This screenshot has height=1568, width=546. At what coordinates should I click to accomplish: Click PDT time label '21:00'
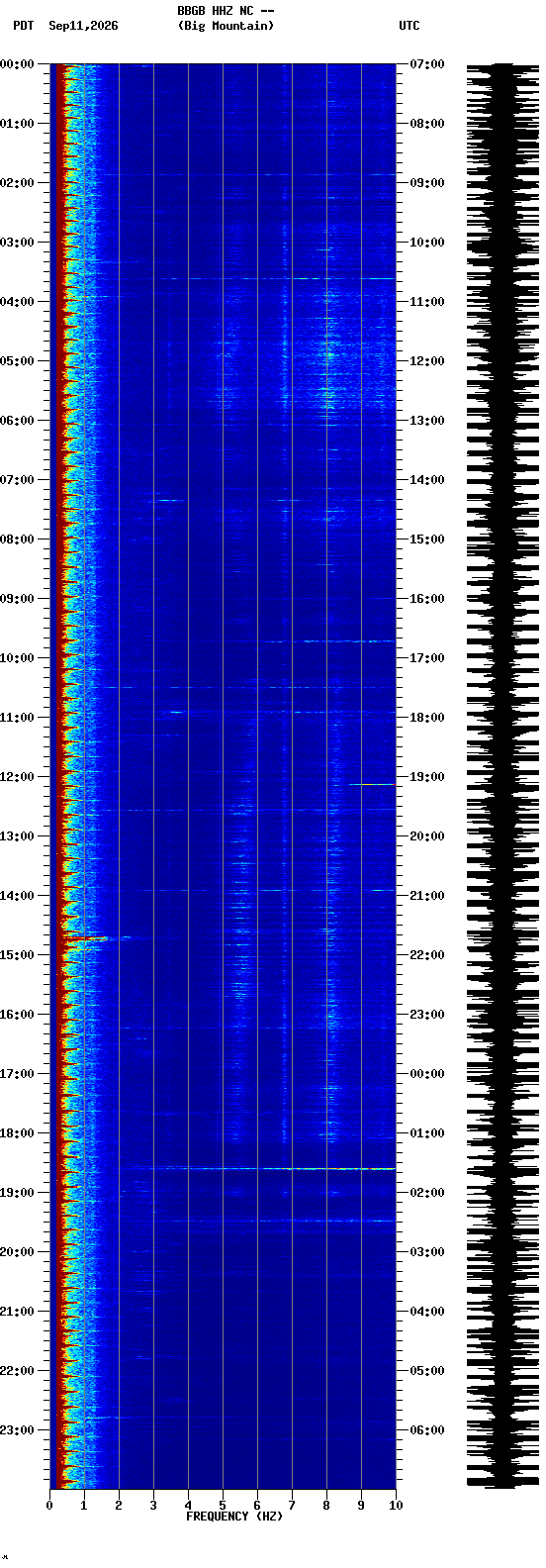coord(17,1312)
